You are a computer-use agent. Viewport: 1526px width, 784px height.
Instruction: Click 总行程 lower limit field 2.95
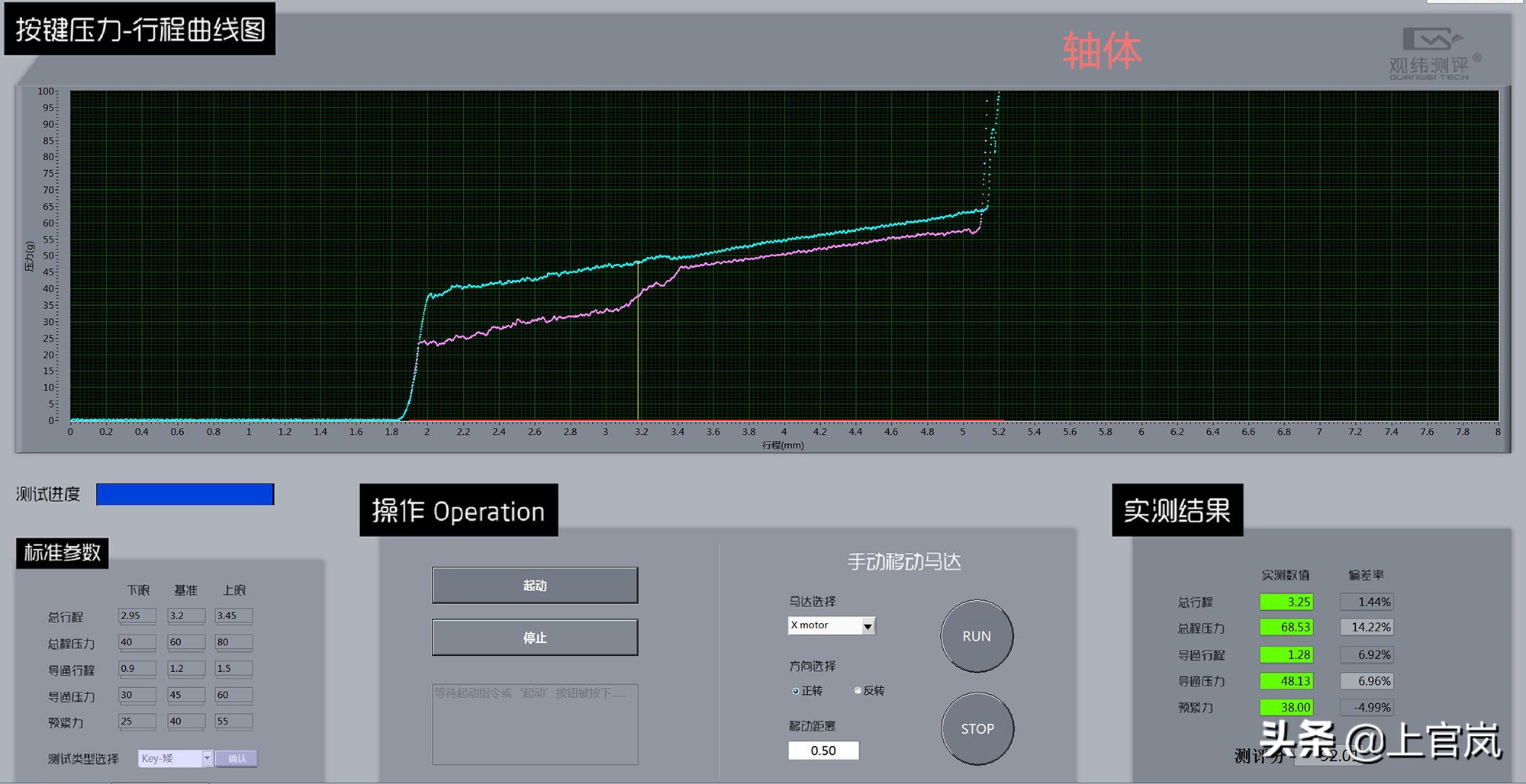coord(137,615)
